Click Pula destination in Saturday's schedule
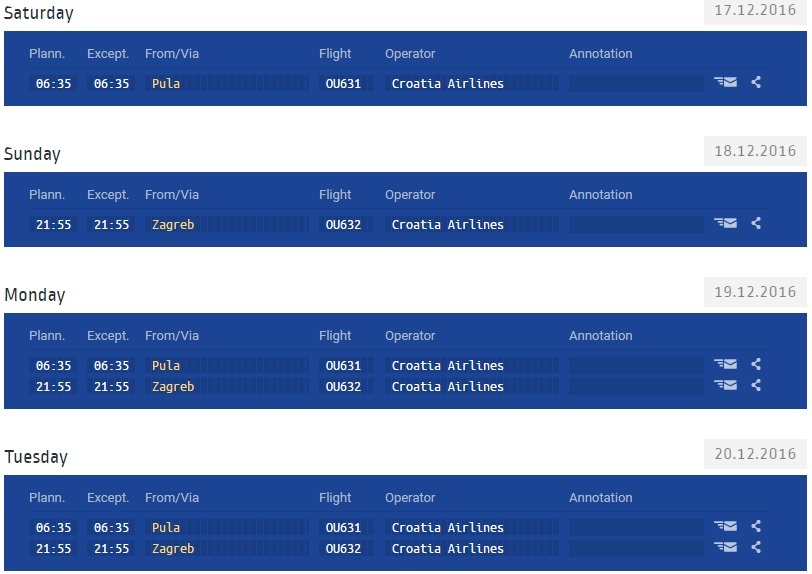The width and height of the screenshot is (812, 574). (x=166, y=84)
